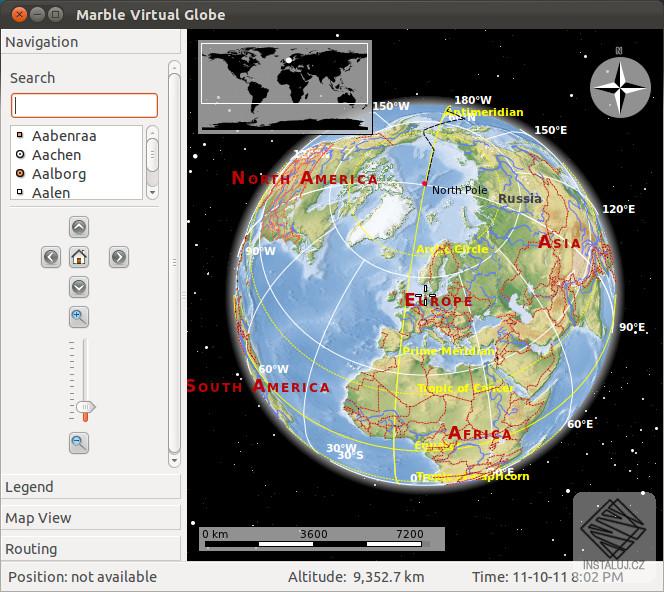Move the globe down with the down arrow button

(x=79, y=287)
